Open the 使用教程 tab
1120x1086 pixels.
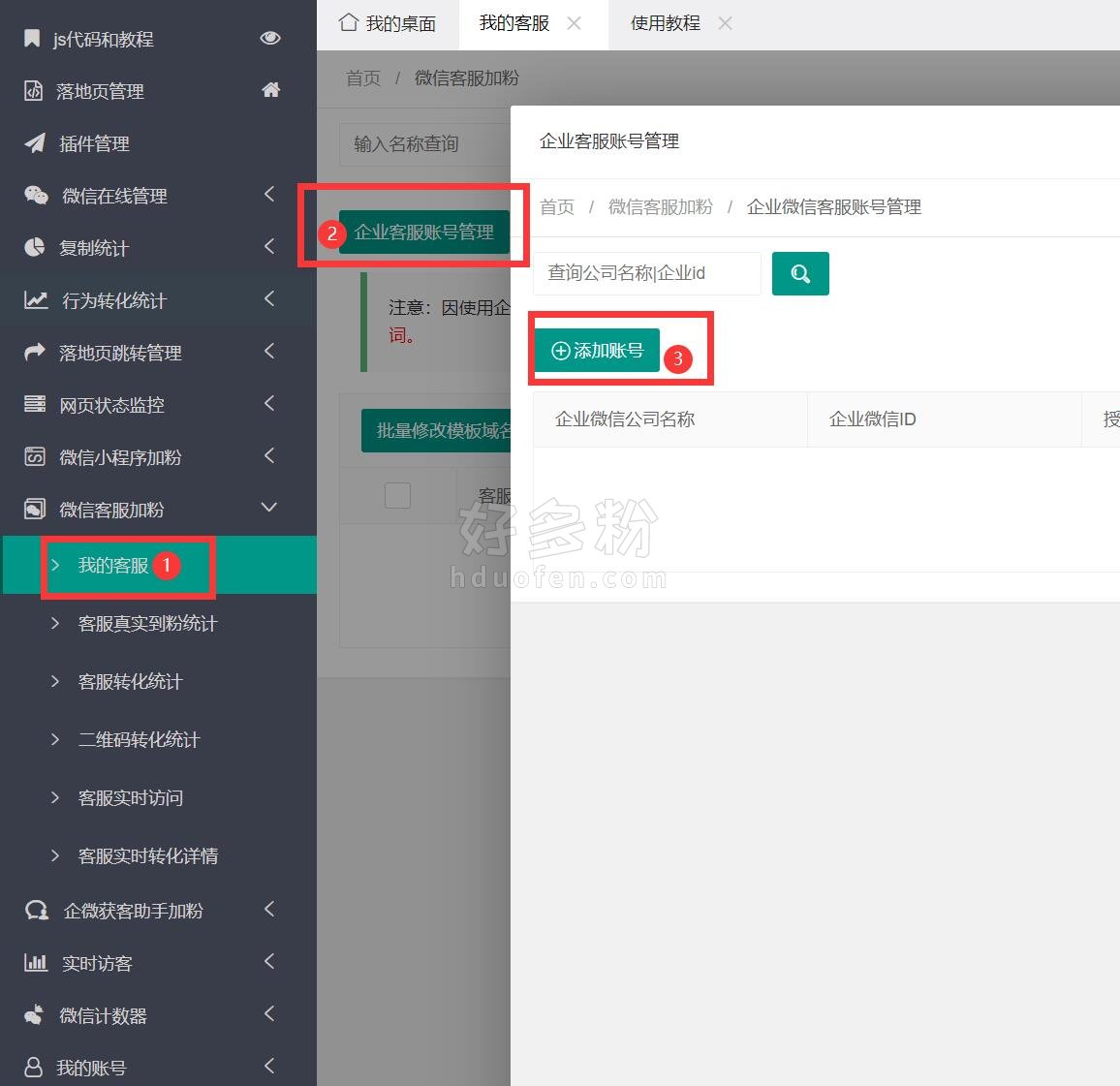pyautogui.click(x=665, y=23)
